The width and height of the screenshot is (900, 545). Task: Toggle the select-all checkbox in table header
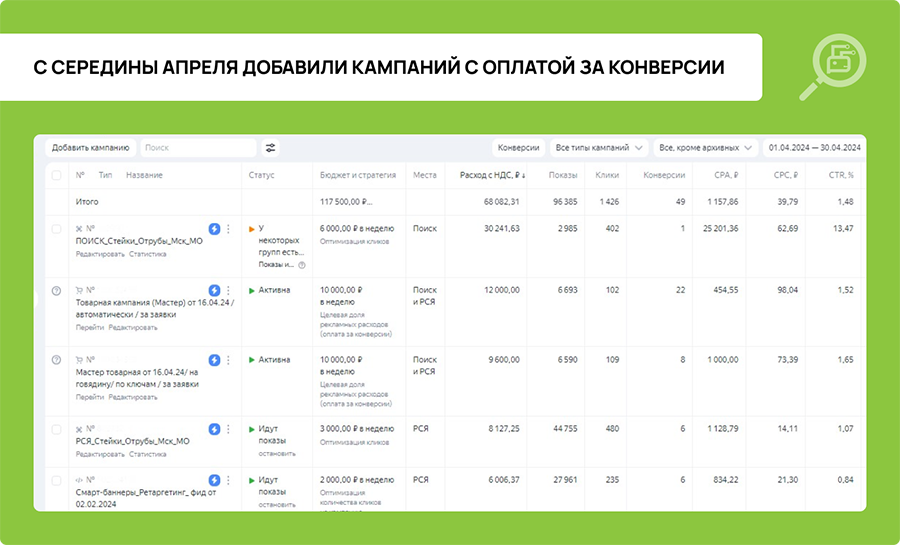point(56,175)
